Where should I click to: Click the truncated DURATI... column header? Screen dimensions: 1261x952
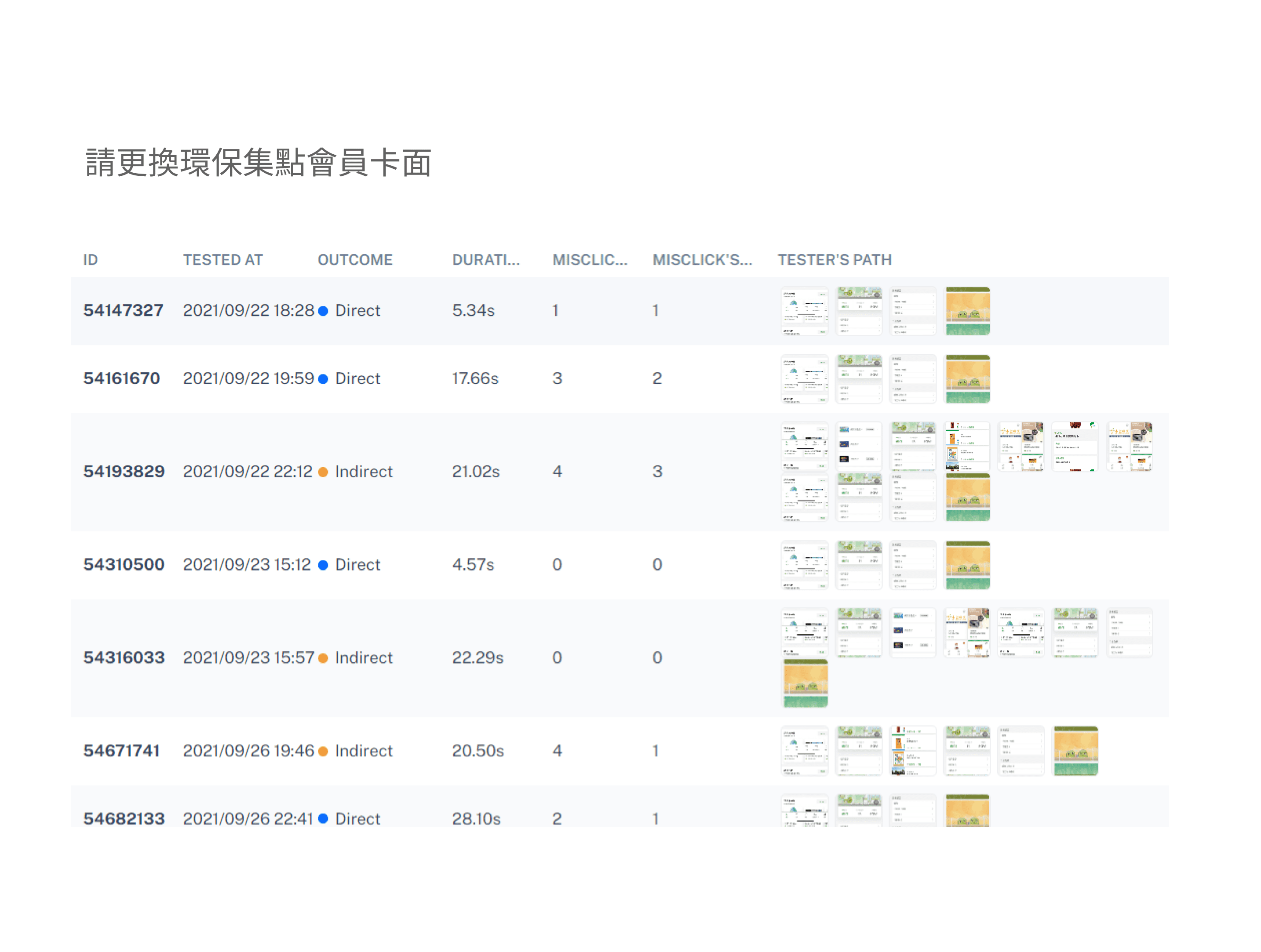(486, 260)
